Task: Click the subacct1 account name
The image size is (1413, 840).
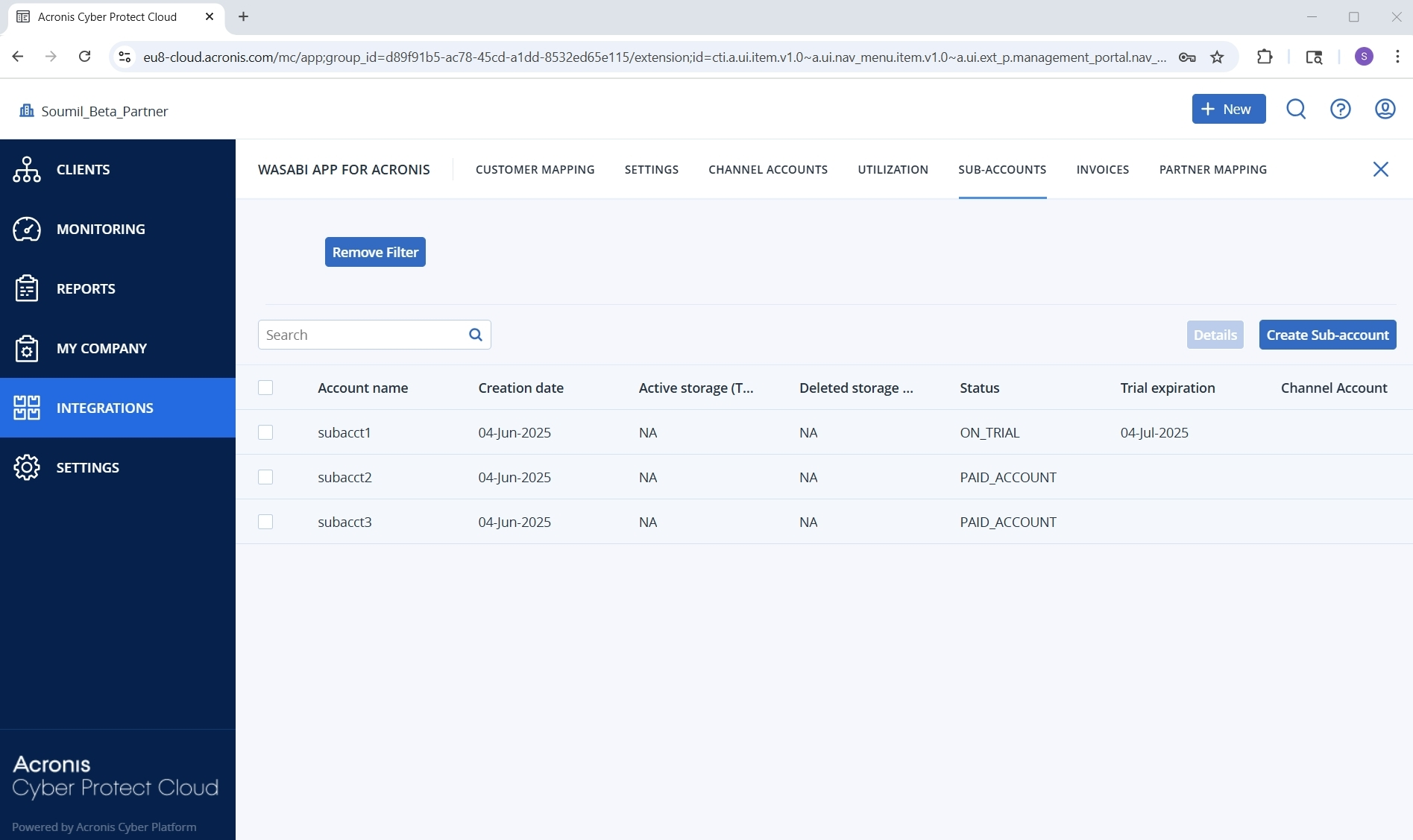Action: click(344, 432)
